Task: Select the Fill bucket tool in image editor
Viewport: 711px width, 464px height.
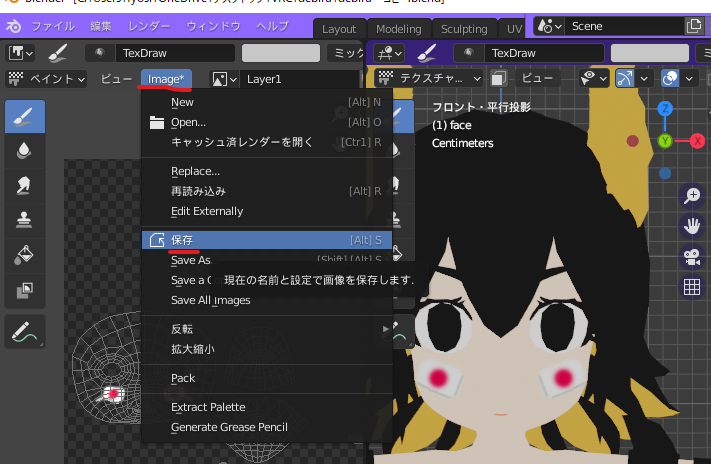Action: coord(25,255)
